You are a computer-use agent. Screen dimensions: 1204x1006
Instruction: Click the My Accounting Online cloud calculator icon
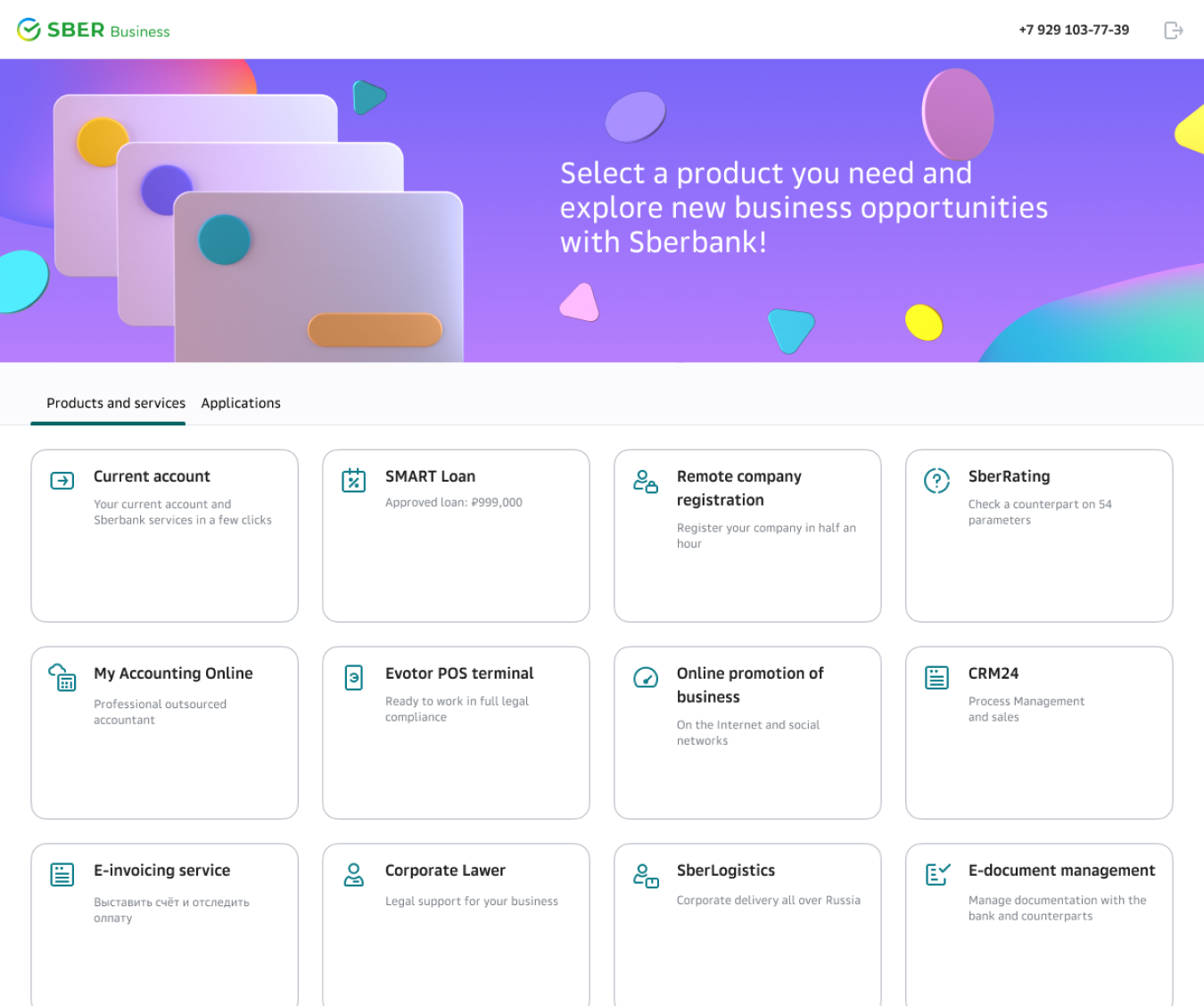coord(62,678)
